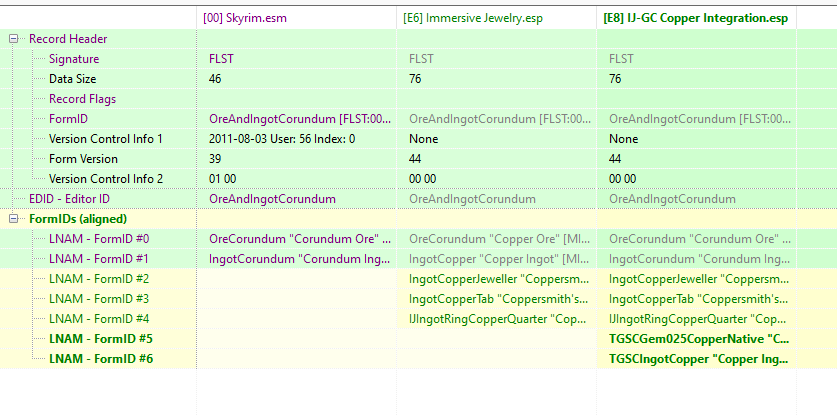Select the LNAM - FormID #1 row
Screen dimensions: 837x415
(x=418, y=259)
